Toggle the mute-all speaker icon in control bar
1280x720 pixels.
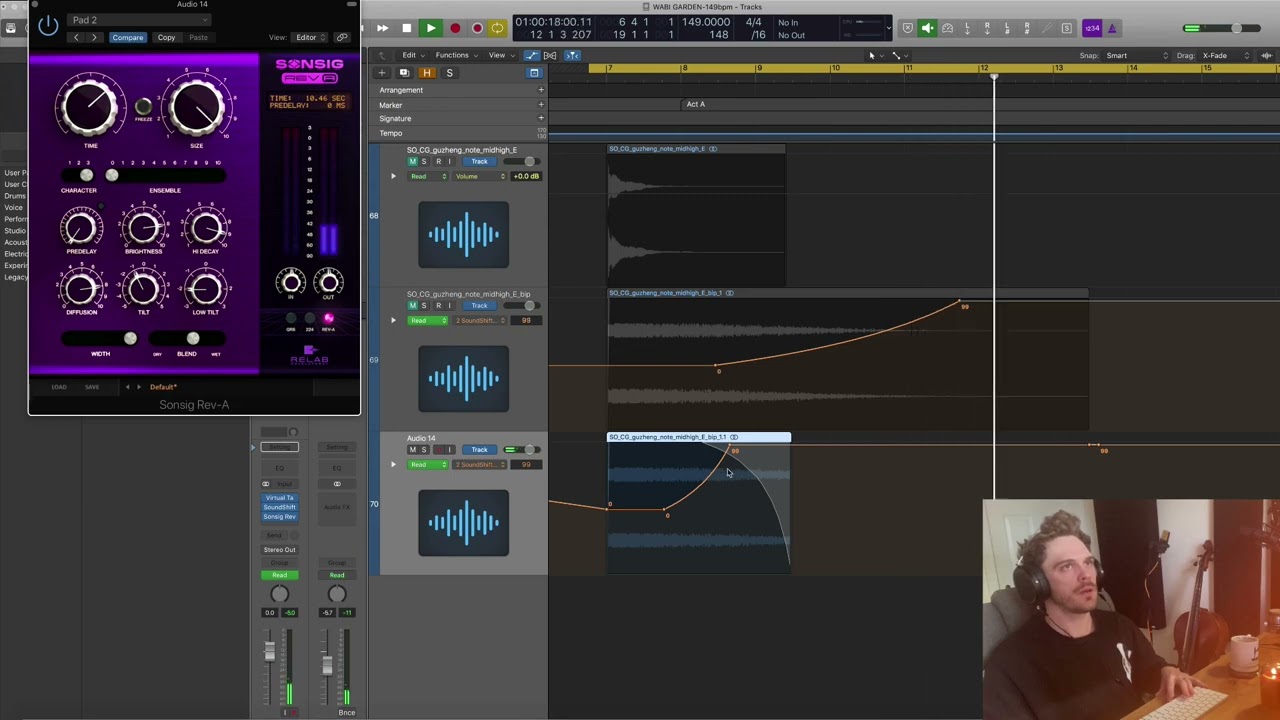point(927,28)
